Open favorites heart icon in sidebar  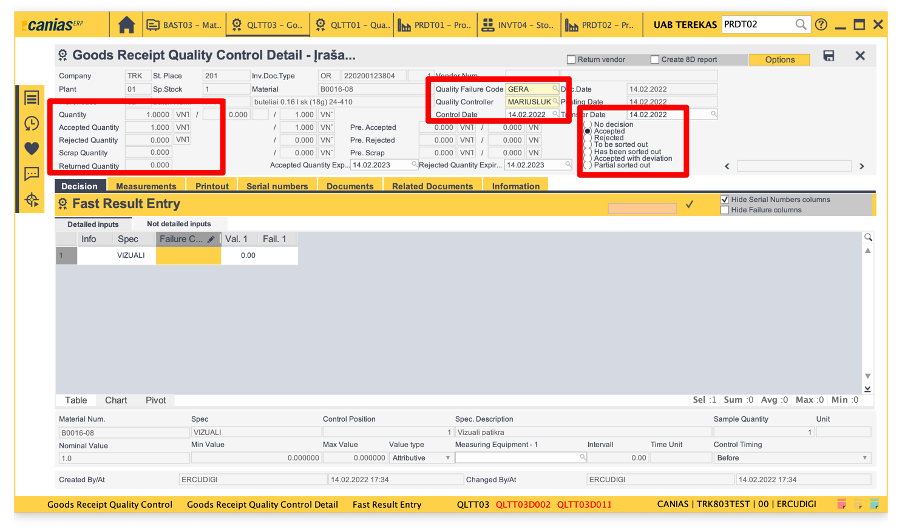[32, 148]
